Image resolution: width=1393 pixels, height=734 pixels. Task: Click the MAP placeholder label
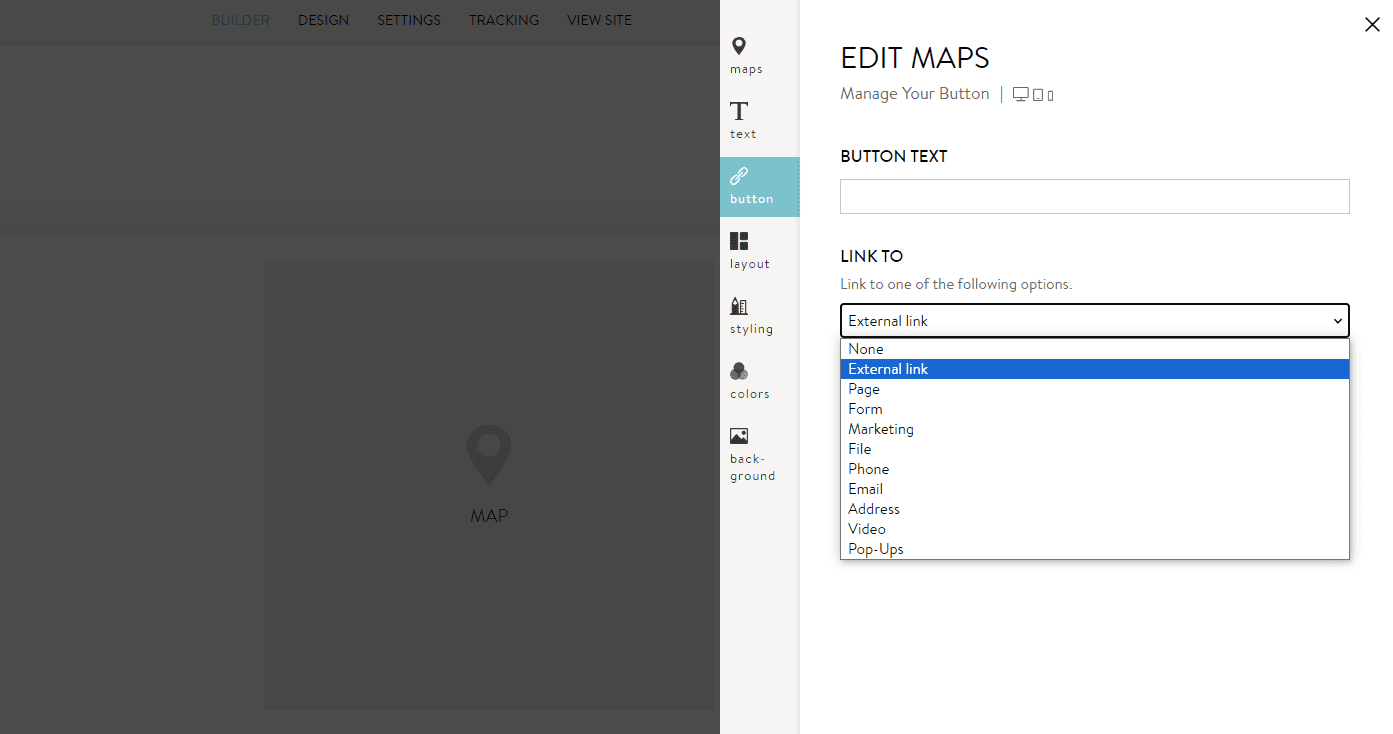tap(489, 516)
